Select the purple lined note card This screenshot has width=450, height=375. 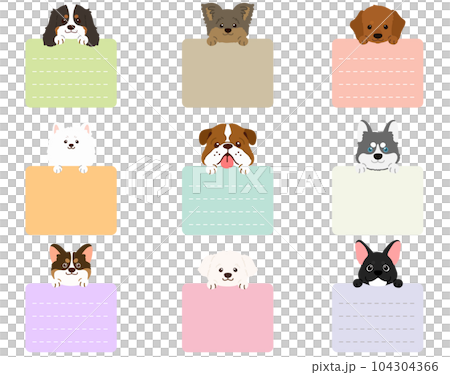coord(71,318)
